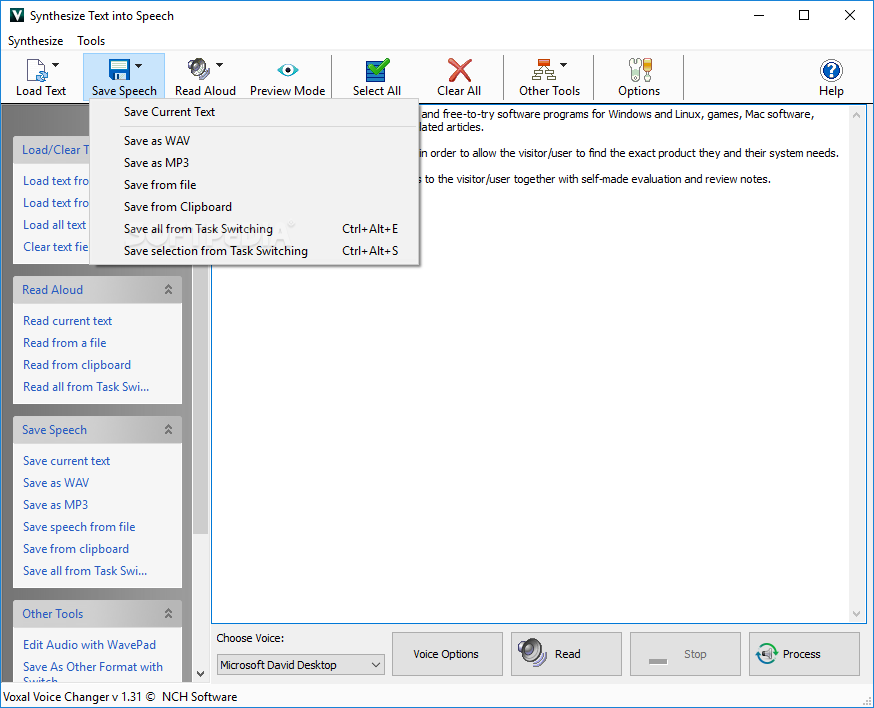Viewport: 874px width, 708px height.
Task: Click the Voxal app icon in title bar
Action: click(17, 15)
